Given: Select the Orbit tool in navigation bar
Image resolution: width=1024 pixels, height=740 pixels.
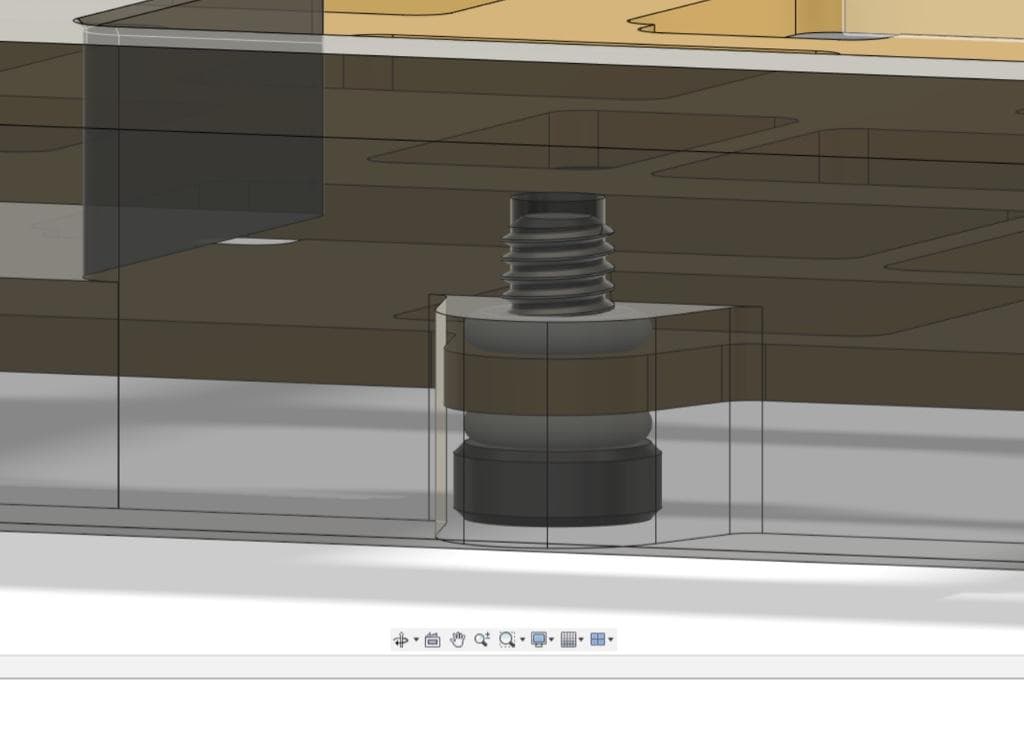Looking at the screenshot, I should pos(401,640).
